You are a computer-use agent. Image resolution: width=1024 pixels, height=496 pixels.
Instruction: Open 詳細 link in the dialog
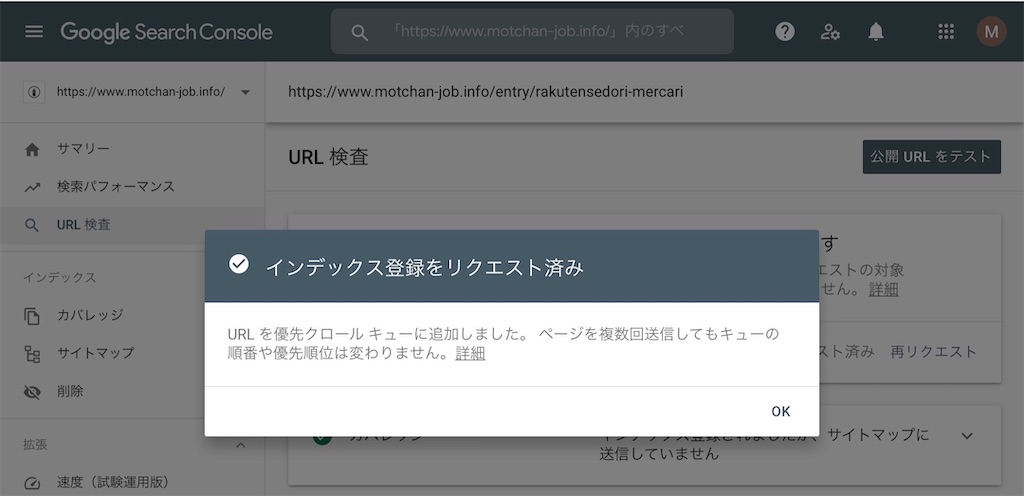[x=470, y=354]
